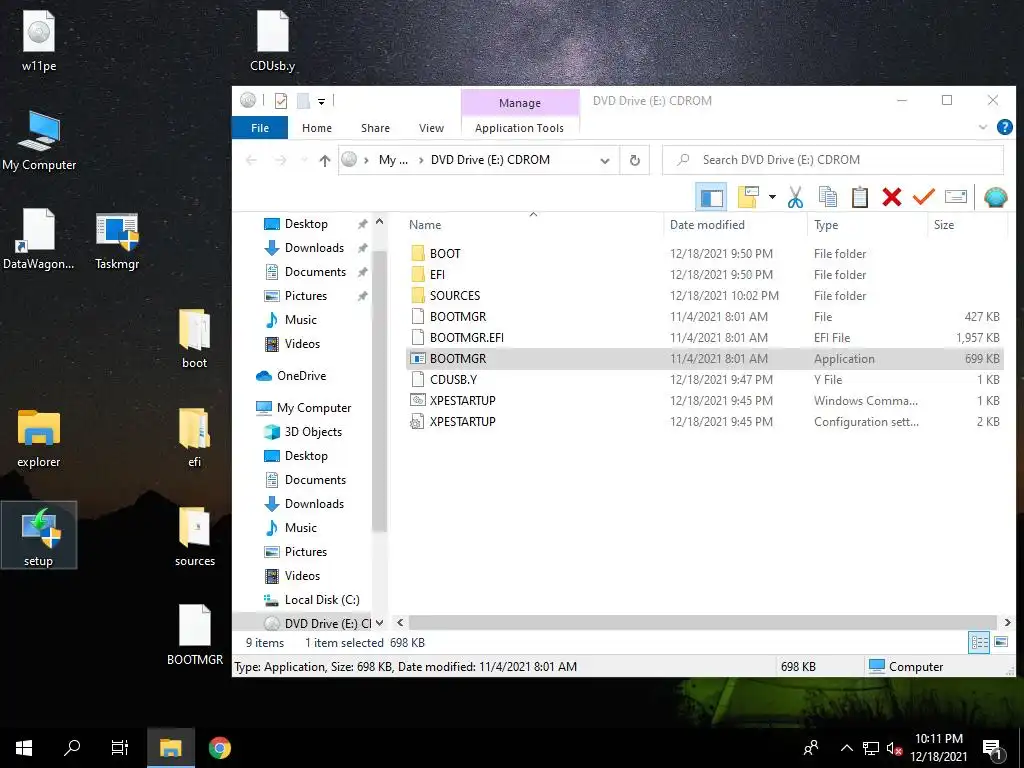Toggle the navigation pane button in toolbar
Screen dimensions: 1024x768
[712, 197]
